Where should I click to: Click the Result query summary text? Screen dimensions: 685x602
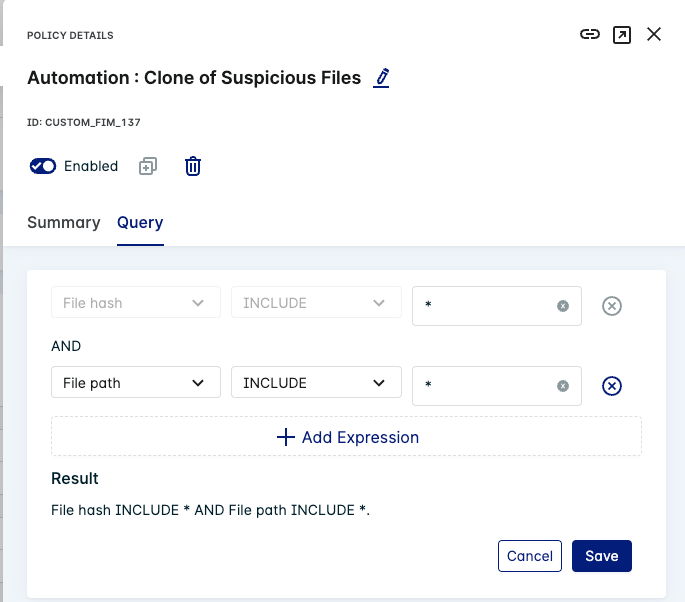pyautogui.click(x=210, y=510)
